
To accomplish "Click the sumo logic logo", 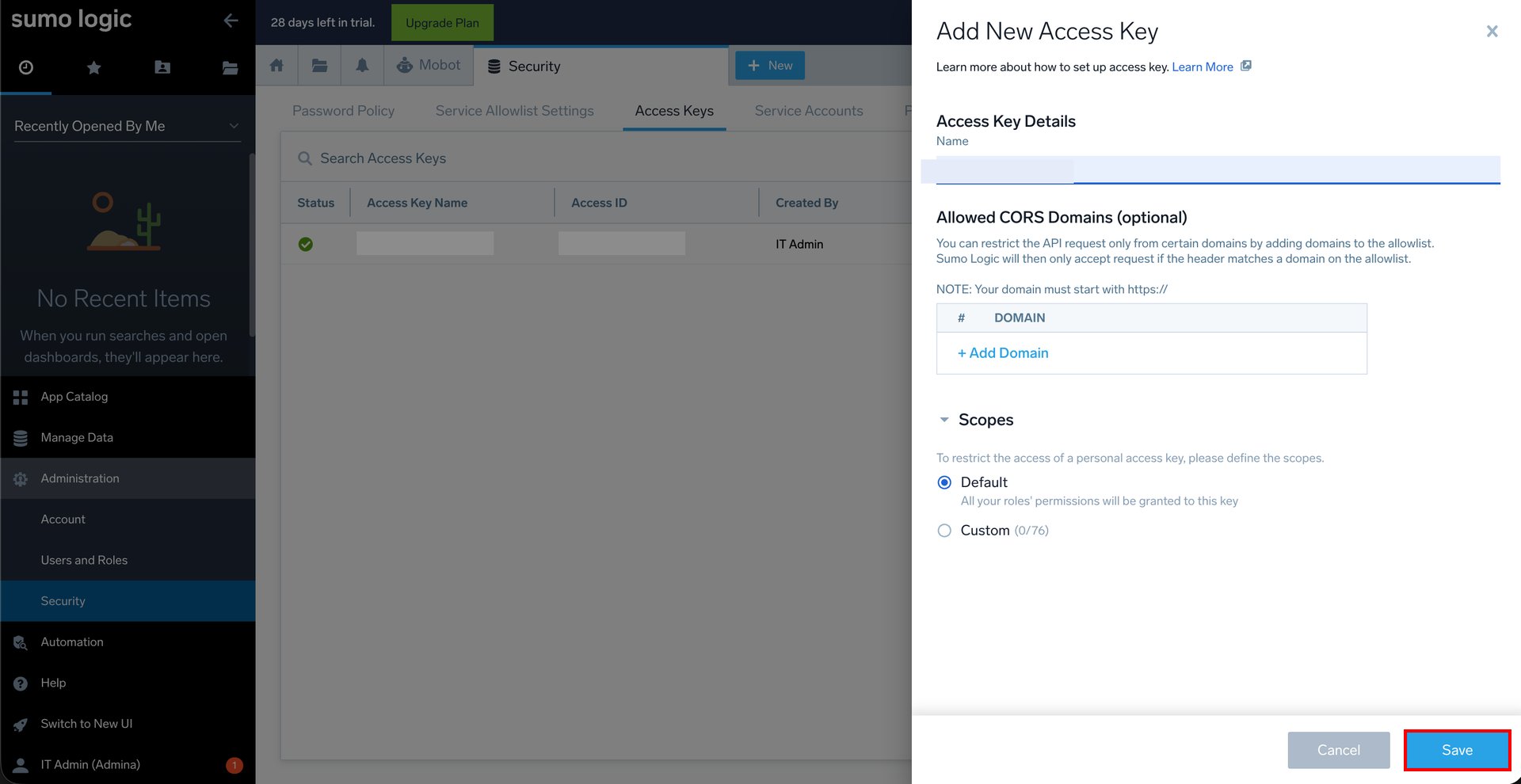I will [71, 19].
